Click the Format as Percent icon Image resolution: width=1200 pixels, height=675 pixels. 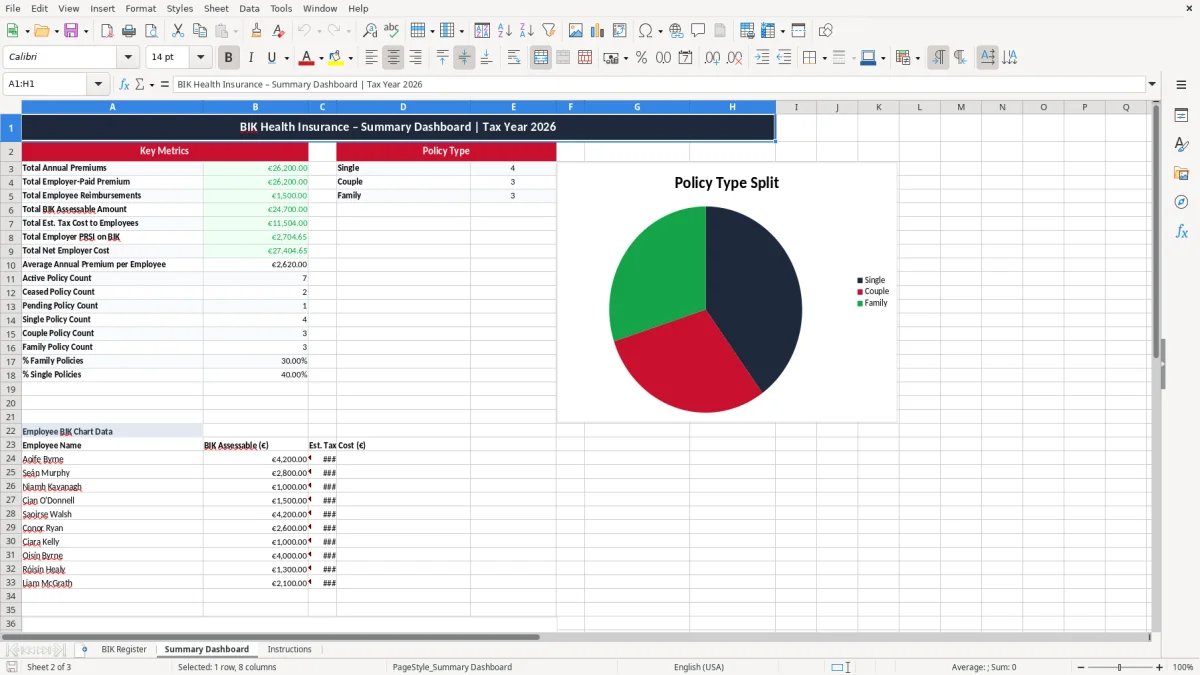pos(641,58)
